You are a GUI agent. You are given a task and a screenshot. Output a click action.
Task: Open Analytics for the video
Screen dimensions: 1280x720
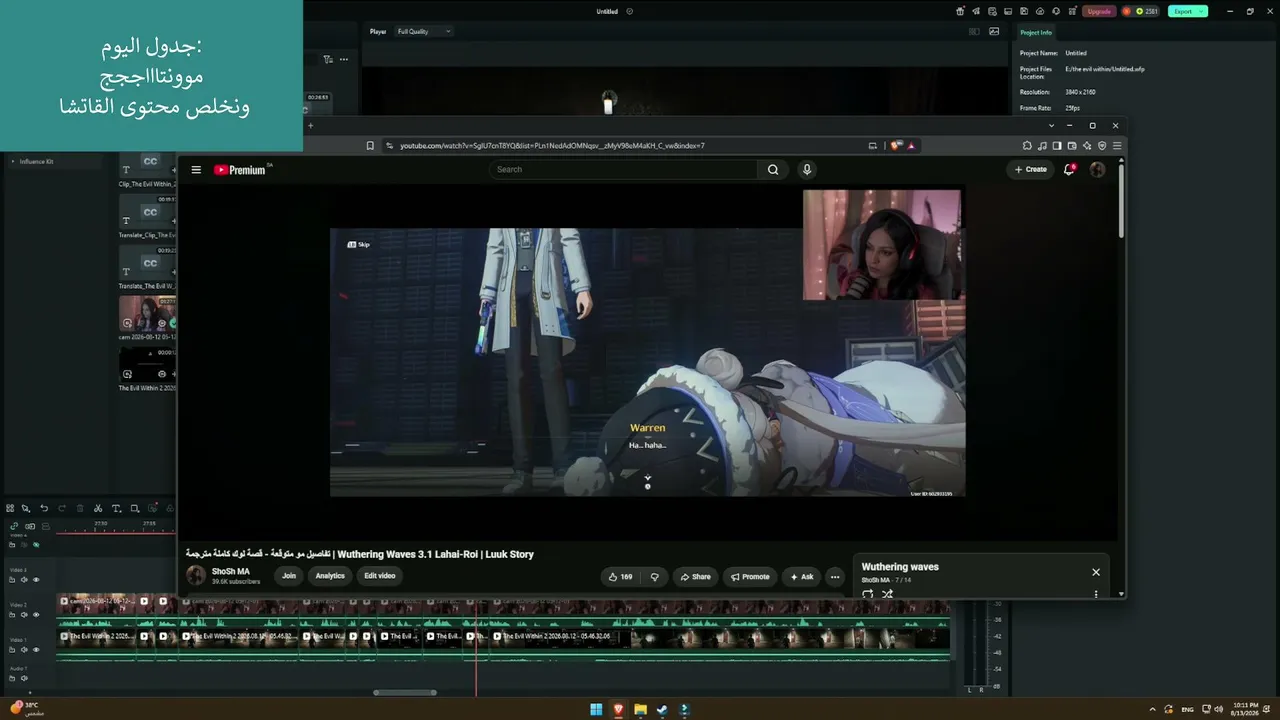(x=330, y=576)
